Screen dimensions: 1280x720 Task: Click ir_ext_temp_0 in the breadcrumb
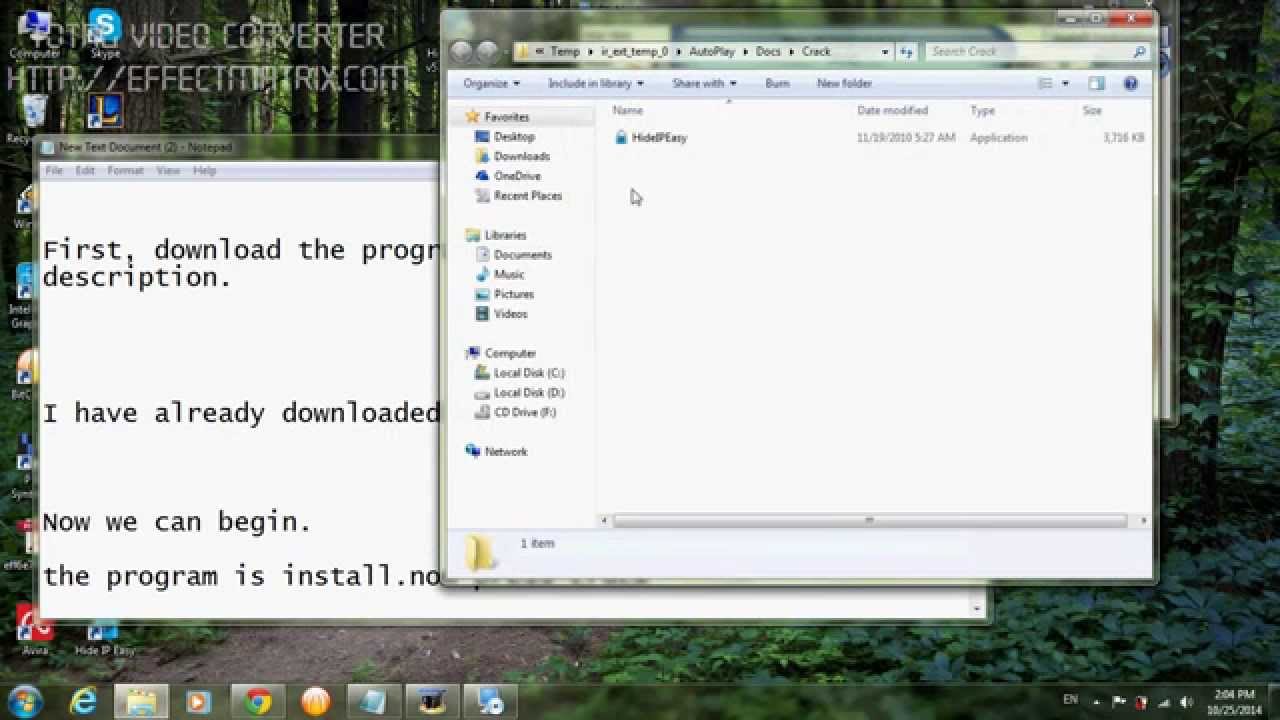click(634, 51)
